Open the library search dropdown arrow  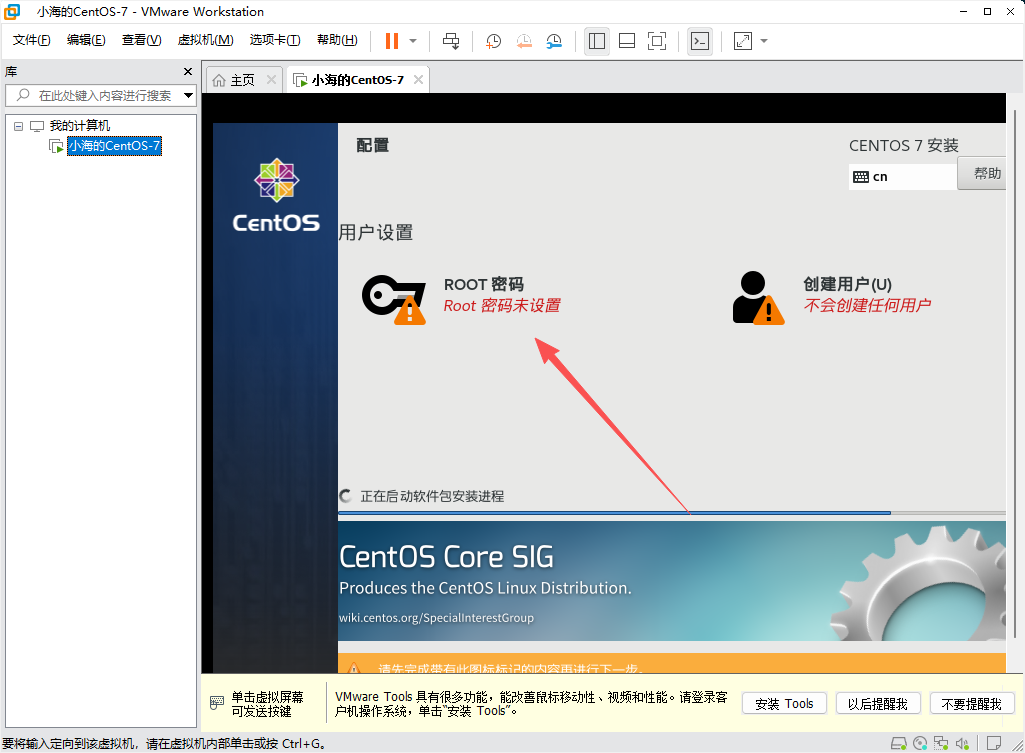click(188, 95)
